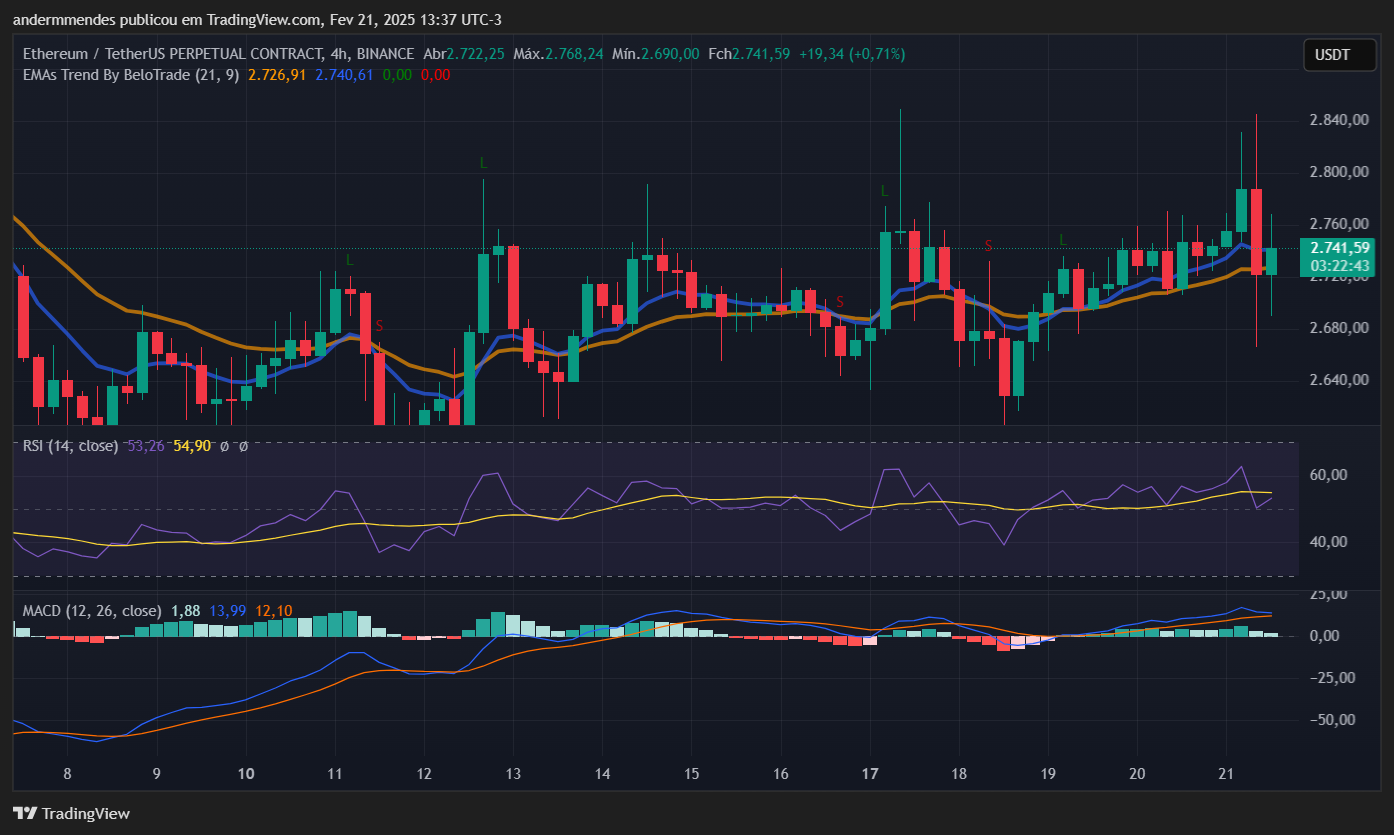Click the 0,00 level on the MACD axis

pos(1325,636)
